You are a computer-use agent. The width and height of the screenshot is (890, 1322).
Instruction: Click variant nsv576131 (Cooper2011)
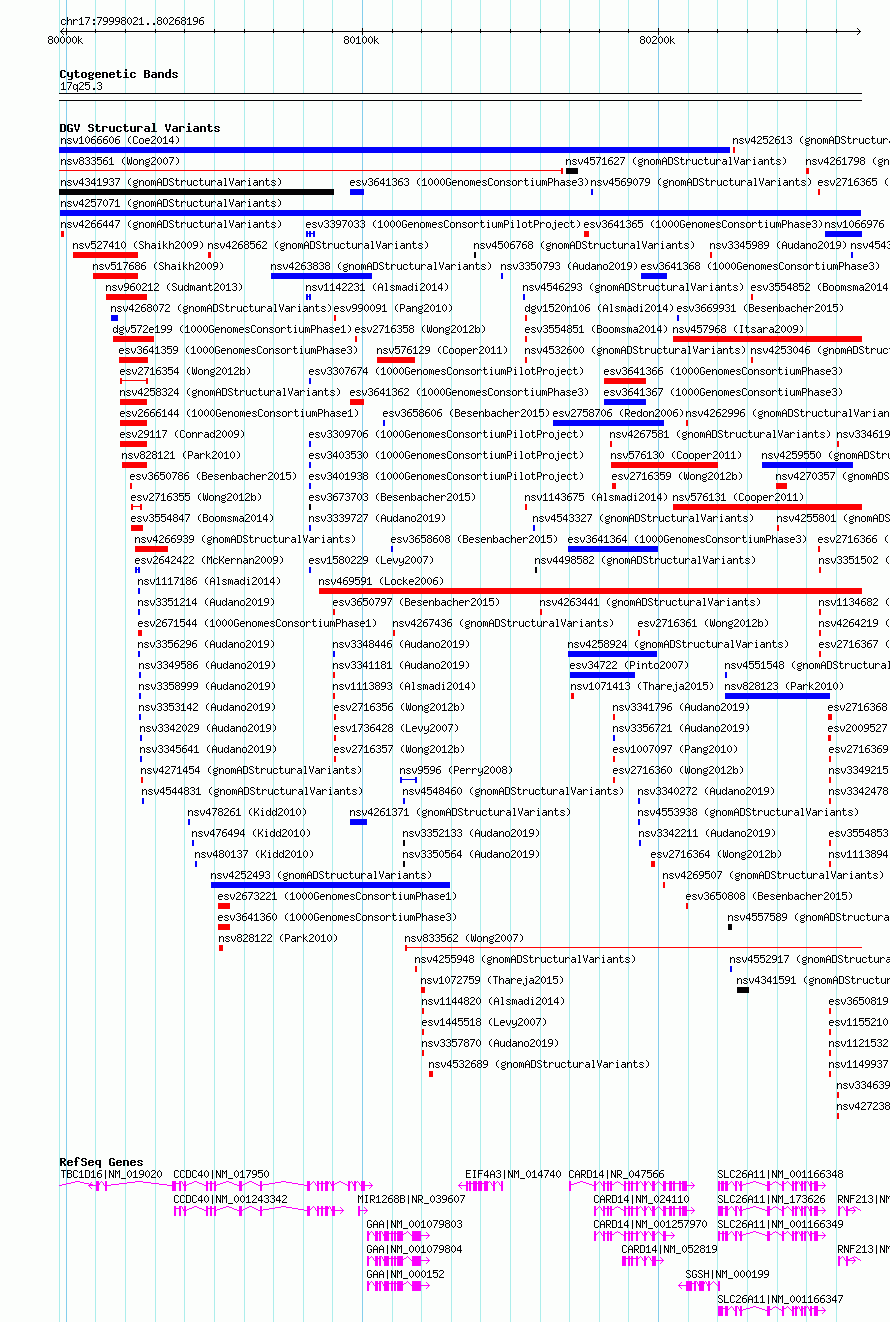[738, 497]
